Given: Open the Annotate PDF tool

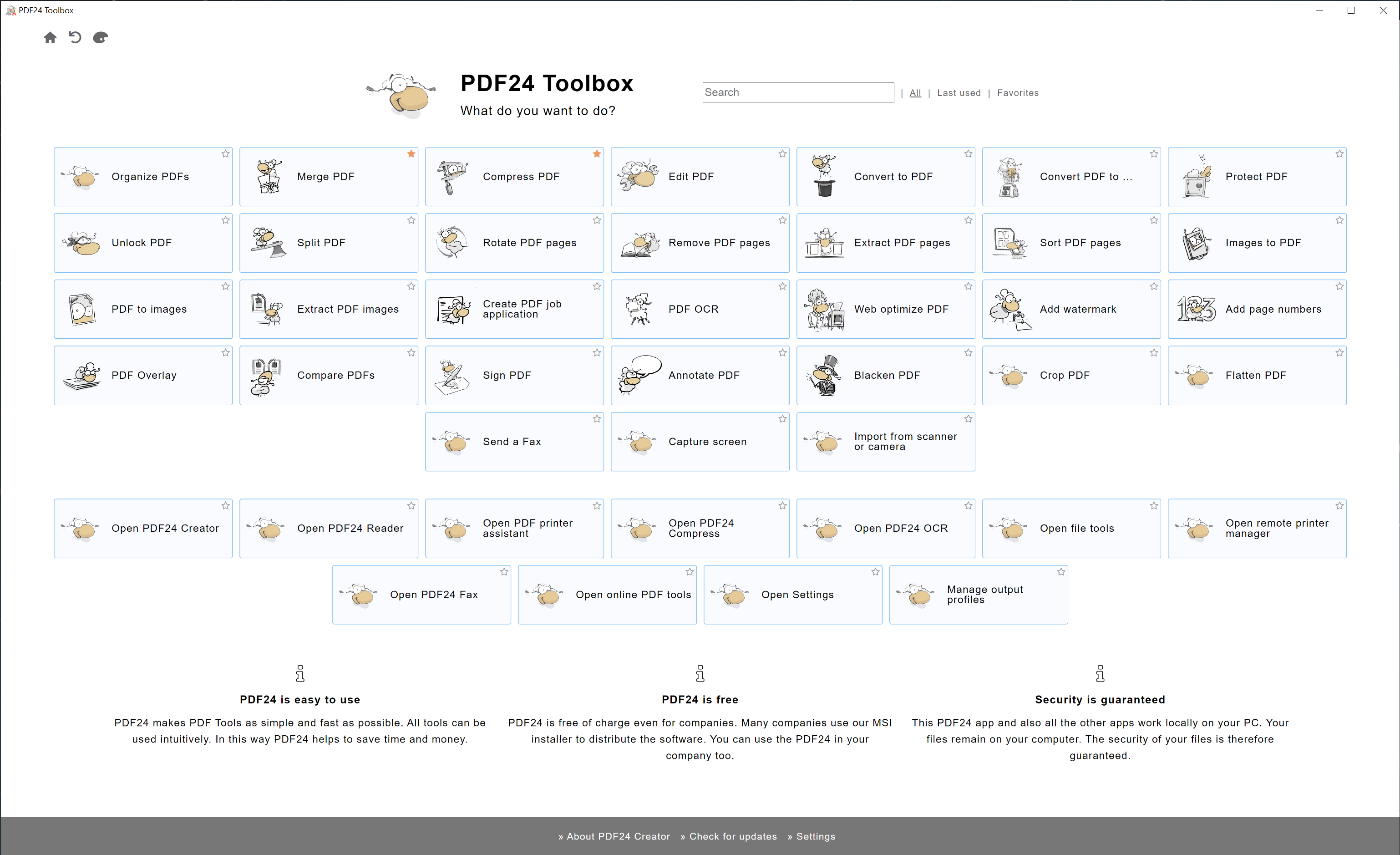Looking at the screenshot, I should click(x=700, y=375).
